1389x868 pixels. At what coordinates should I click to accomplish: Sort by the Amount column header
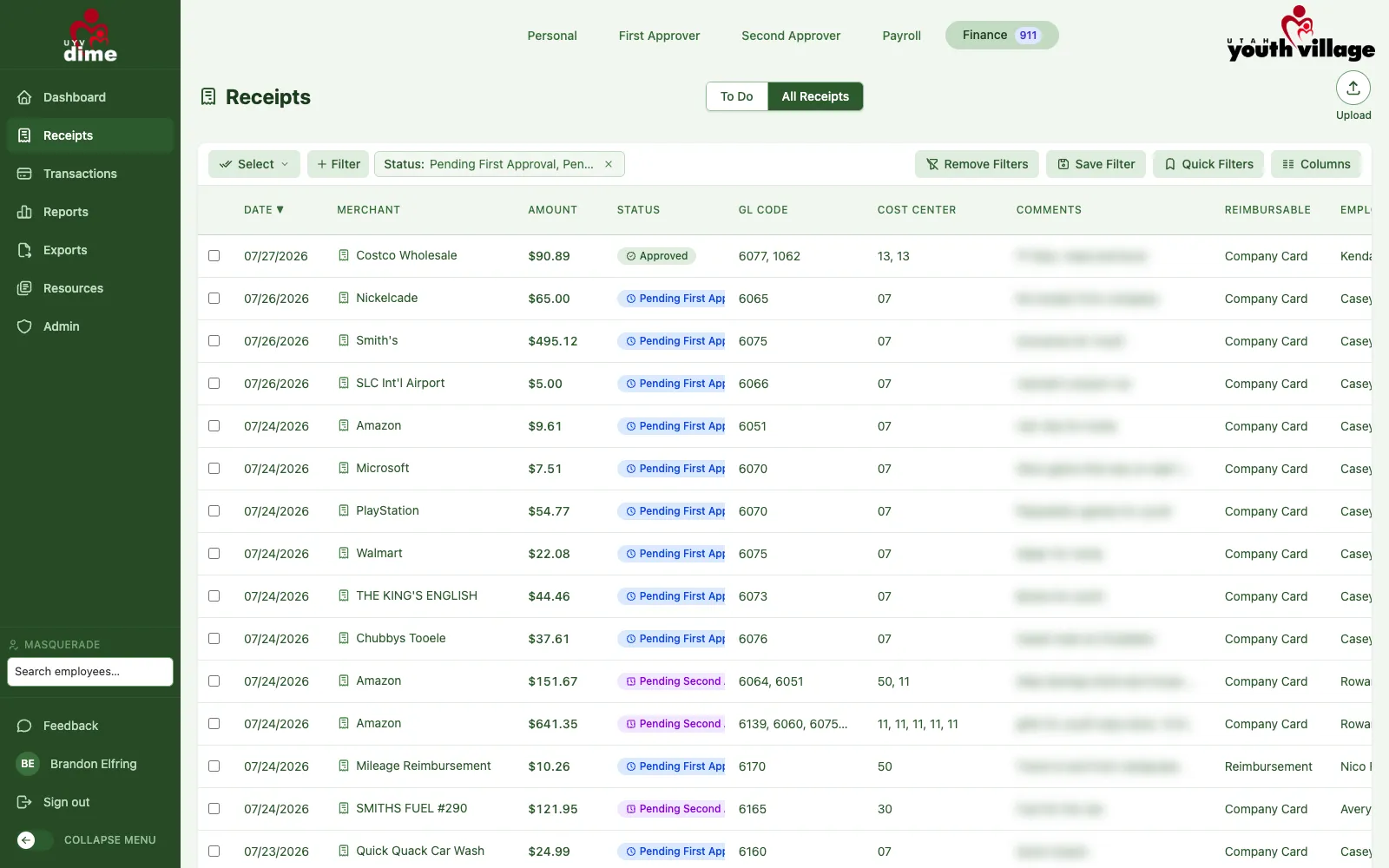tap(552, 210)
